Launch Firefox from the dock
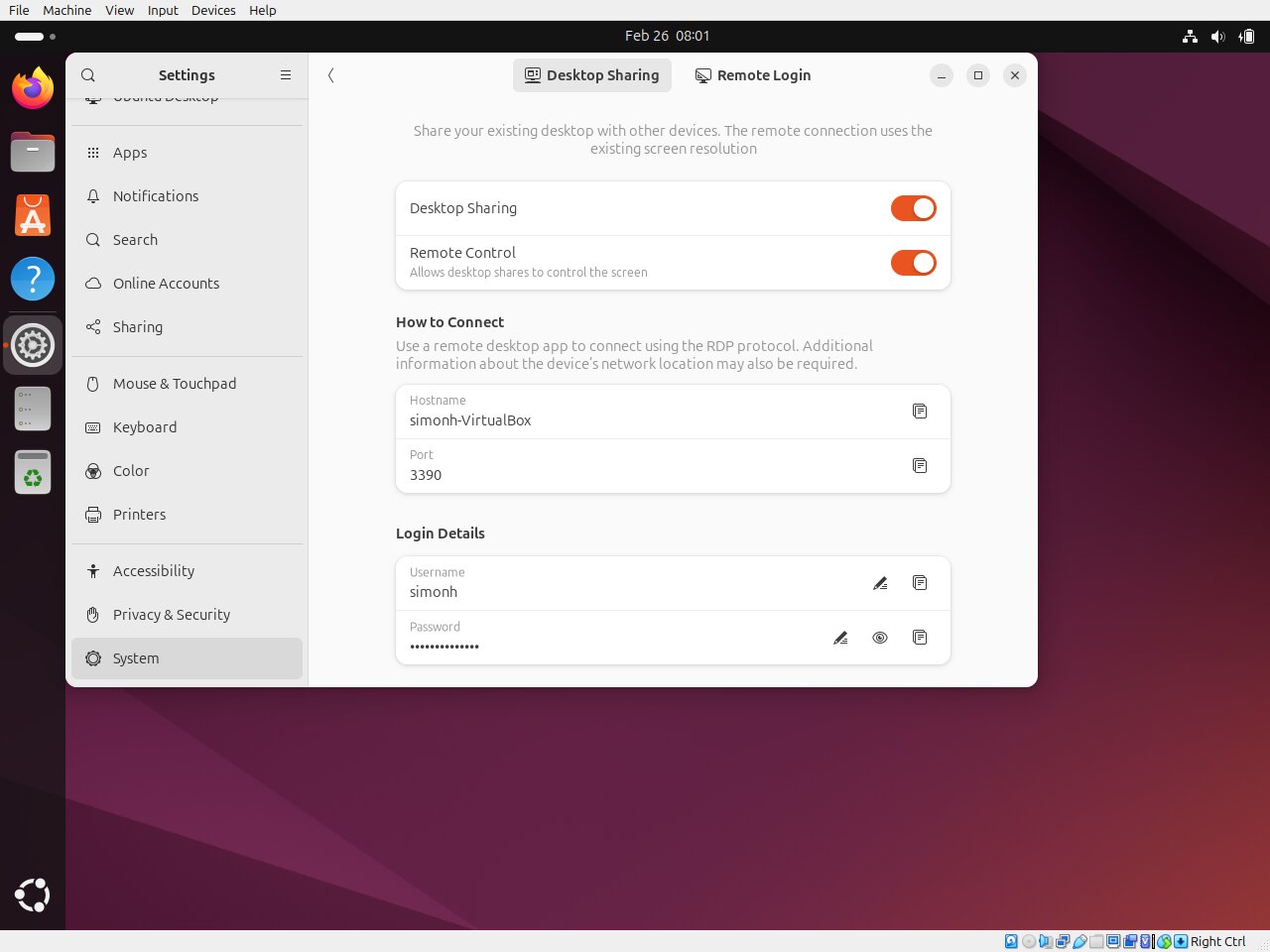The height and width of the screenshot is (952, 1270). click(33, 89)
